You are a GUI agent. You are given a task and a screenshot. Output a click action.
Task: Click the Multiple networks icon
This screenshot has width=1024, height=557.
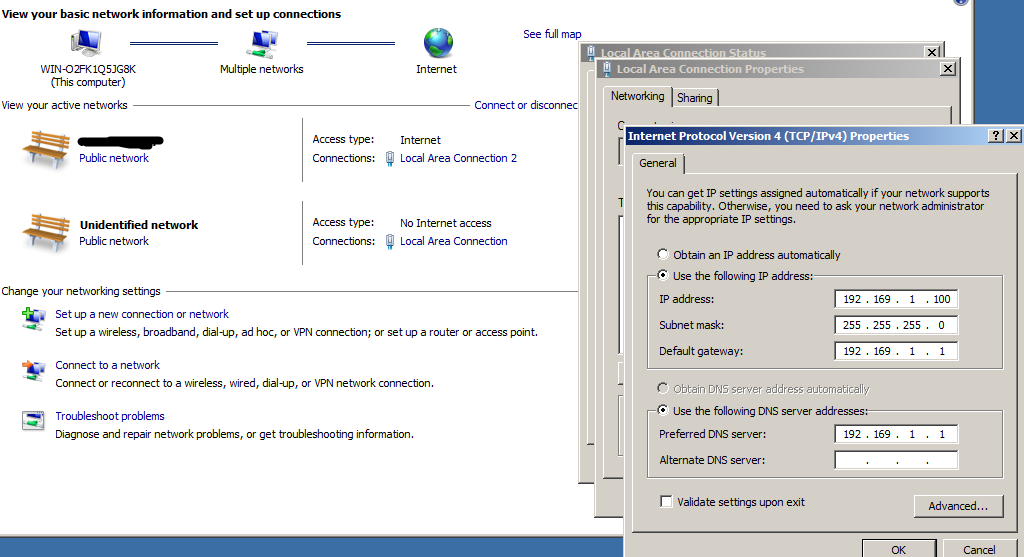pyautogui.click(x=261, y=44)
